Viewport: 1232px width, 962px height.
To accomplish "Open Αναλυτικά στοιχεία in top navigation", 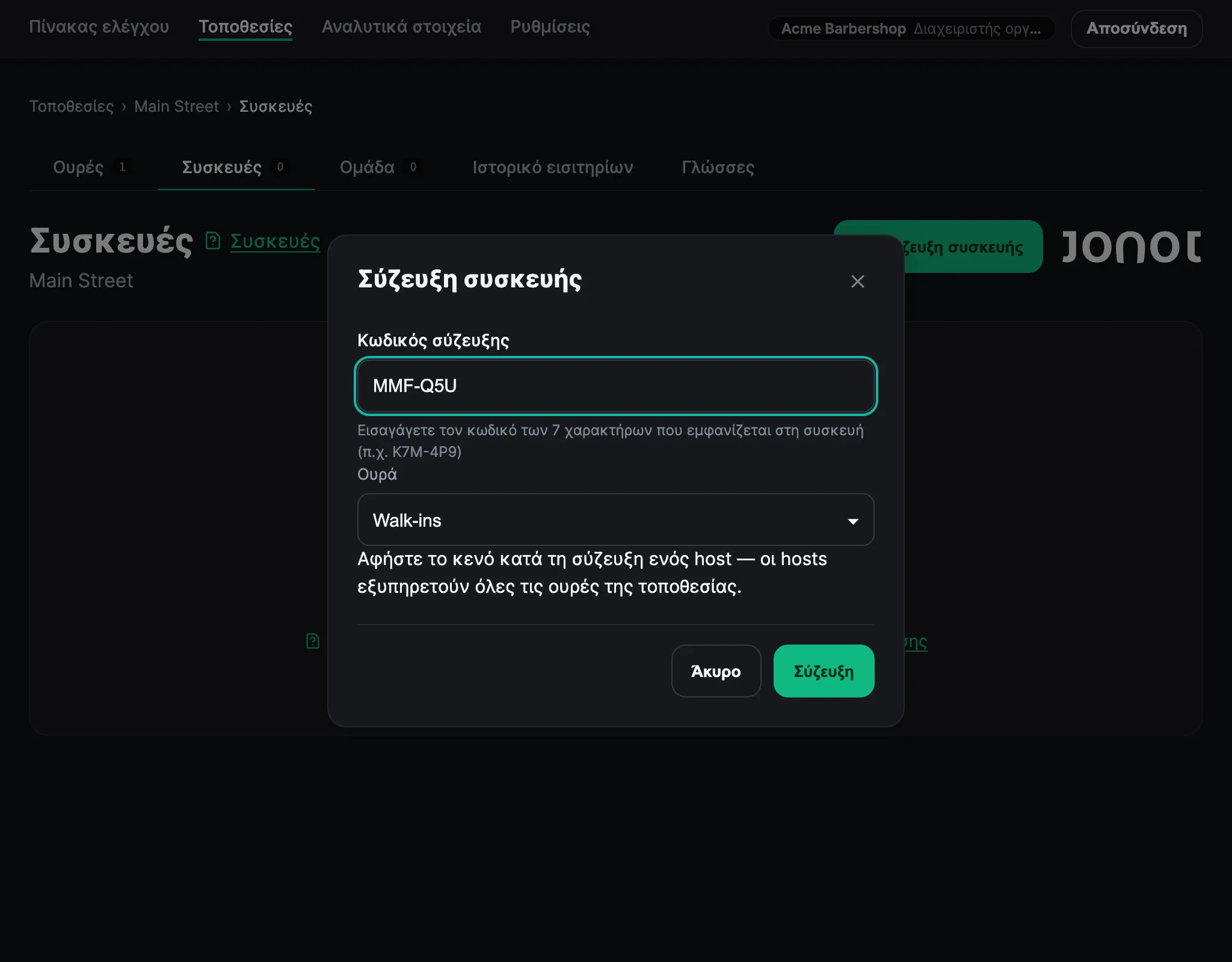I will (x=401, y=27).
